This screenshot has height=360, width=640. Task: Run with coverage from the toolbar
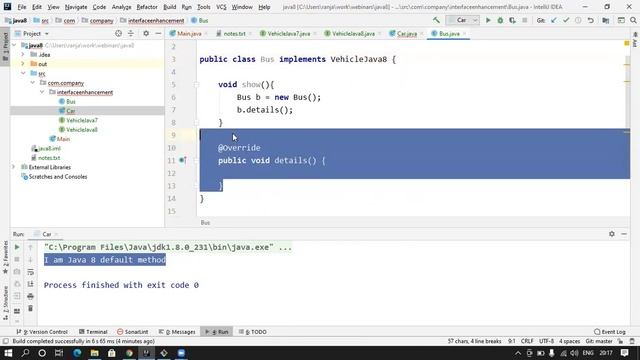click(512, 20)
